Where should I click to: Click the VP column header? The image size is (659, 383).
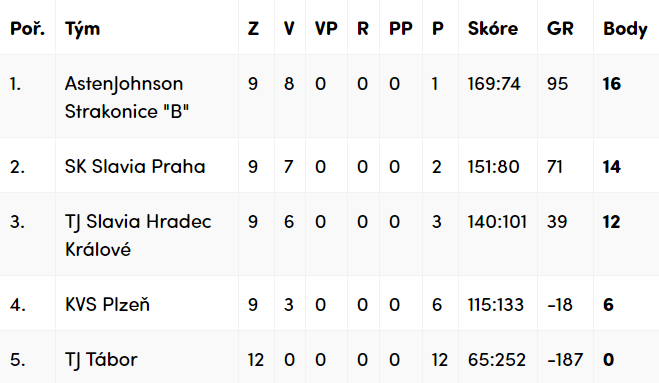pos(326,29)
